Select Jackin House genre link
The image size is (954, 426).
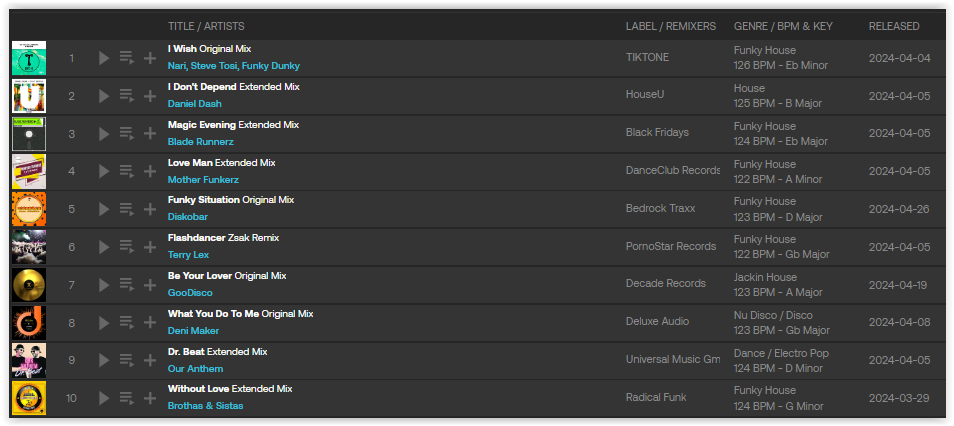[x=765, y=277]
